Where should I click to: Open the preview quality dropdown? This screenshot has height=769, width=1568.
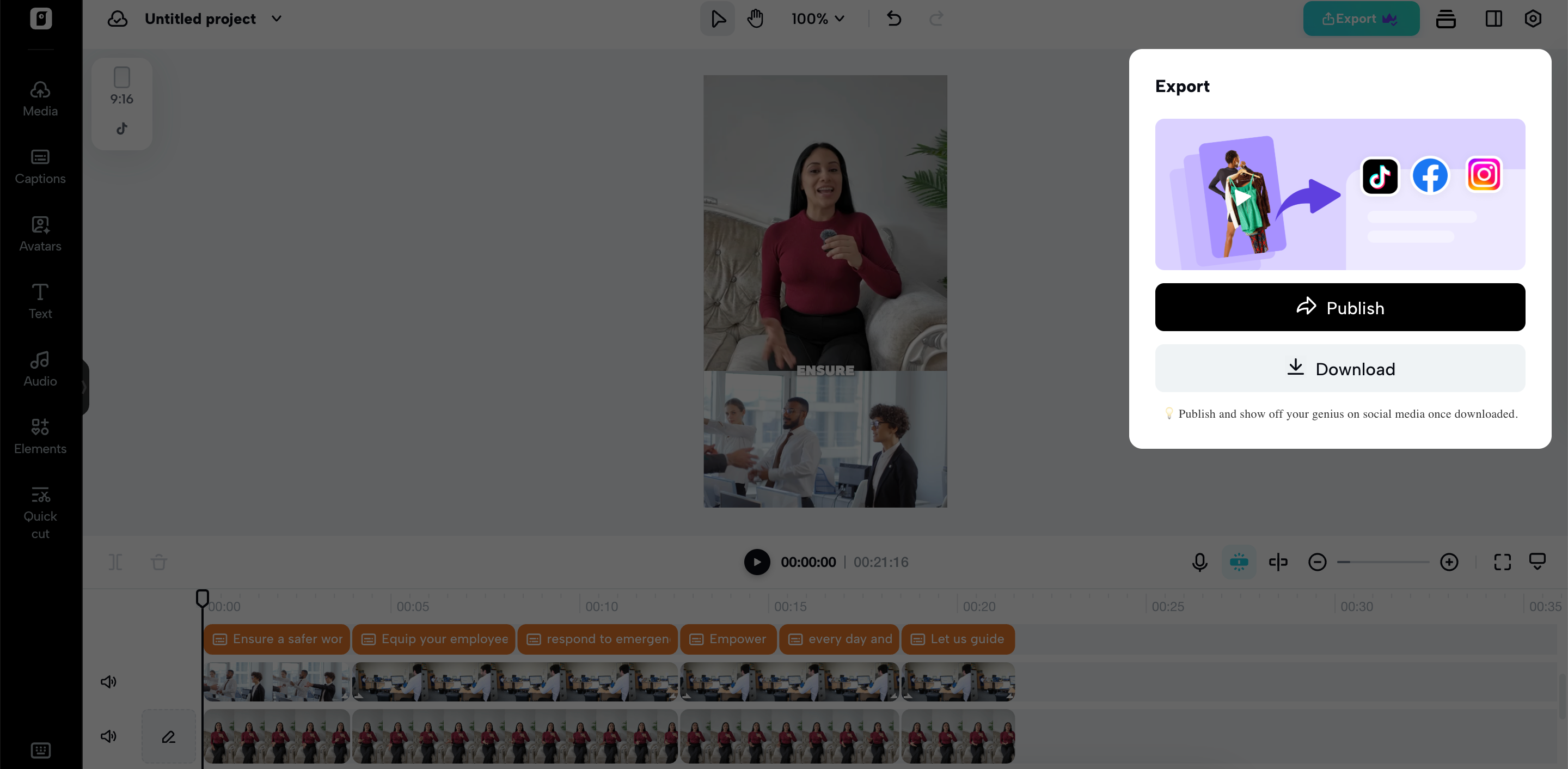click(x=1536, y=562)
